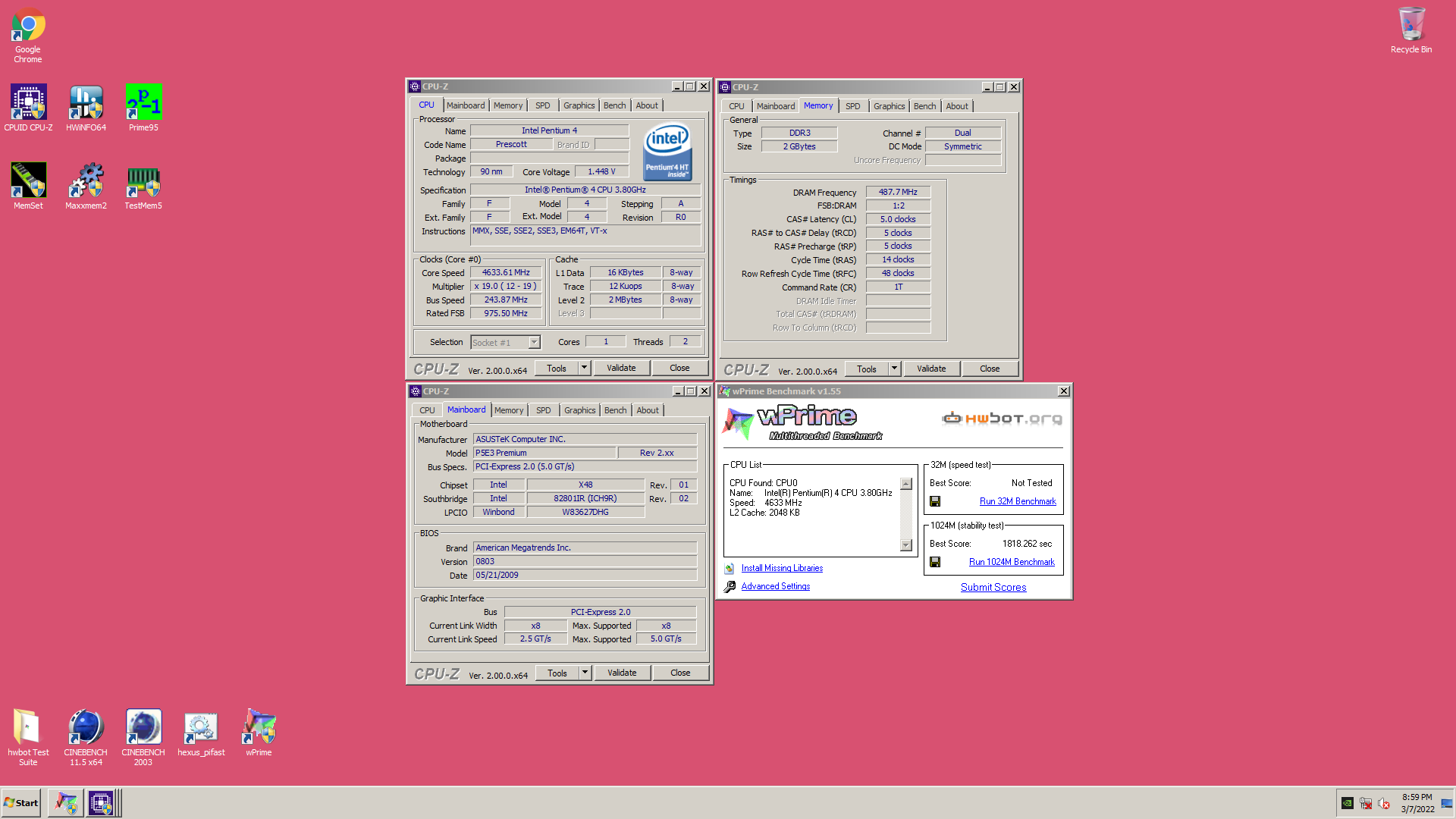Image resolution: width=1456 pixels, height=819 pixels.
Task: Open hwbot Test Suite folder
Action: click(28, 737)
